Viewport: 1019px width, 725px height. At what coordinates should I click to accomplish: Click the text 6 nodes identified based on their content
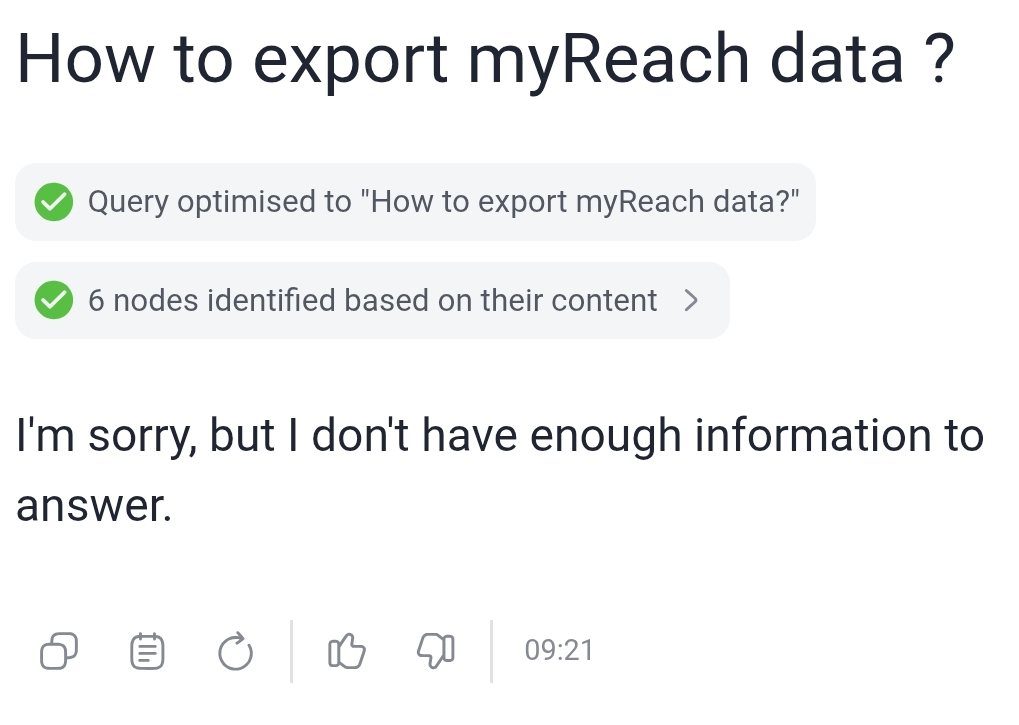[x=373, y=300]
